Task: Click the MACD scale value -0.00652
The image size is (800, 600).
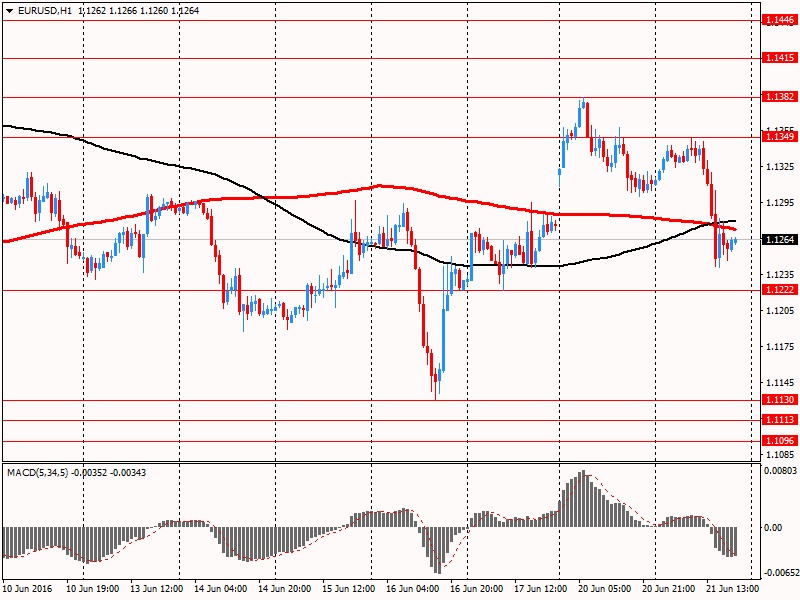Action: tap(780, 572)
